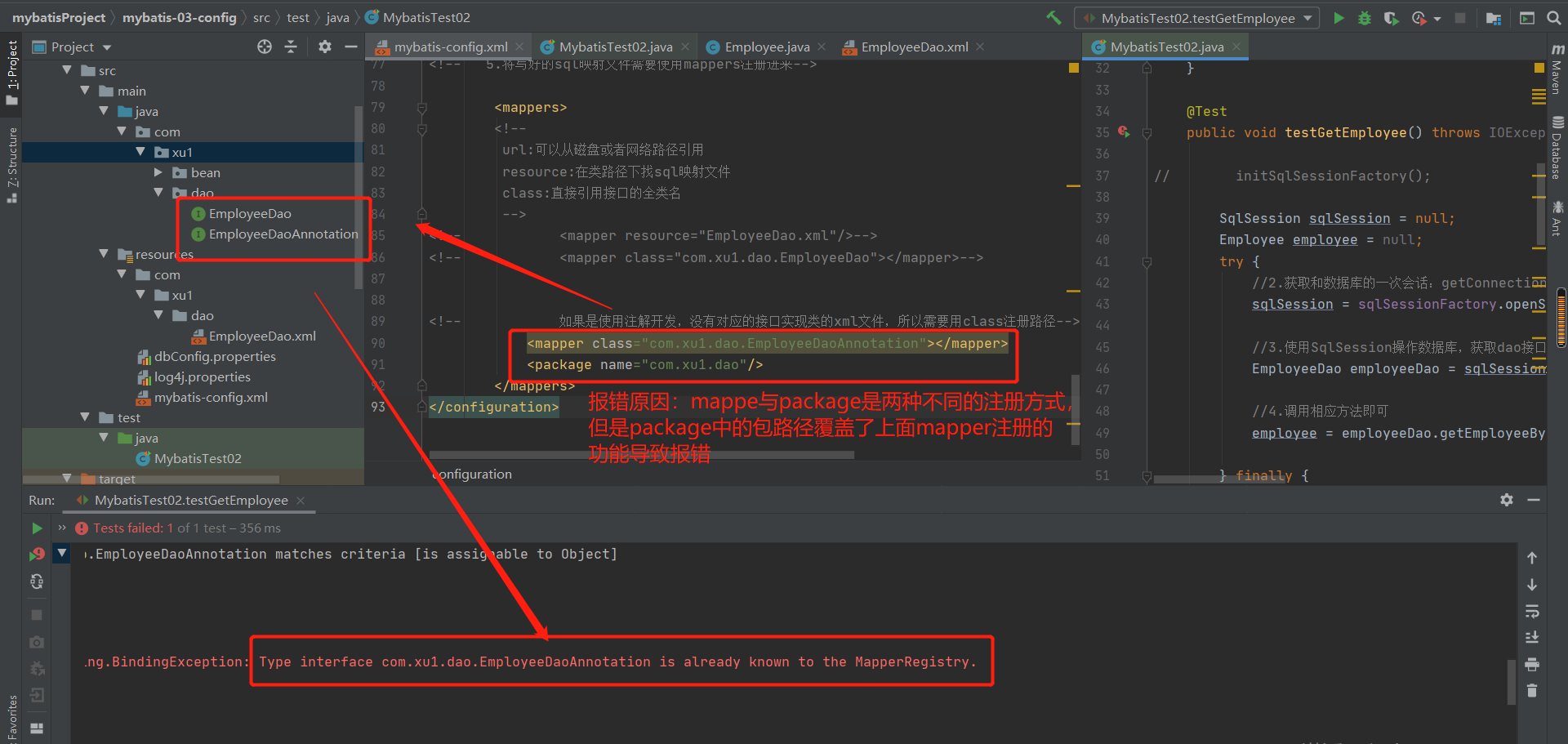Toggle the 1: Project tool window button
1568x744 pixels.
pos(11,72)
